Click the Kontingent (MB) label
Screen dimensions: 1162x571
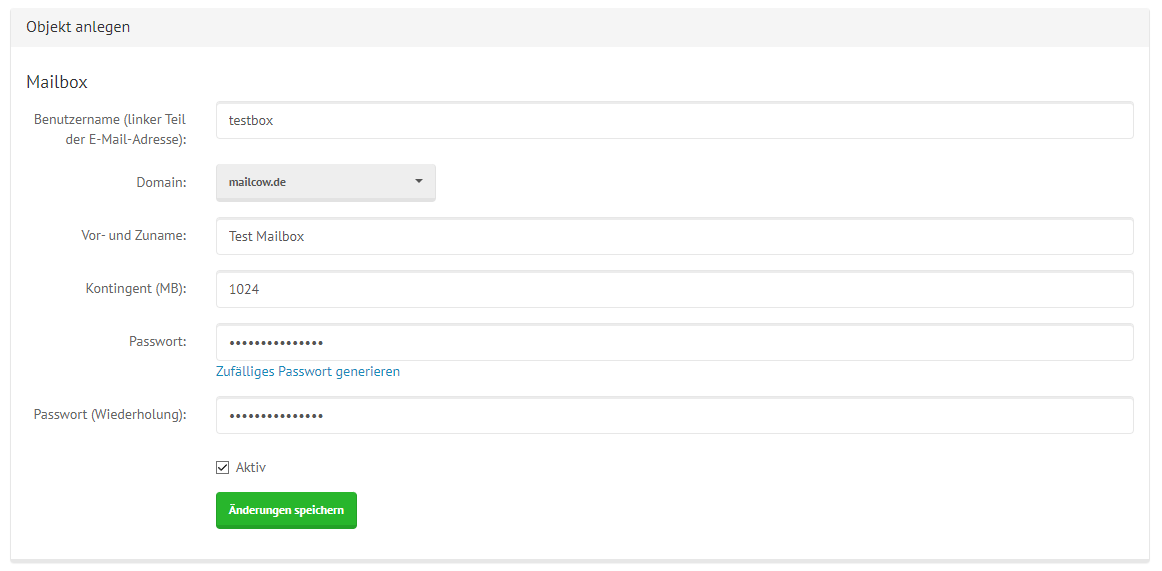coord(136,288)
